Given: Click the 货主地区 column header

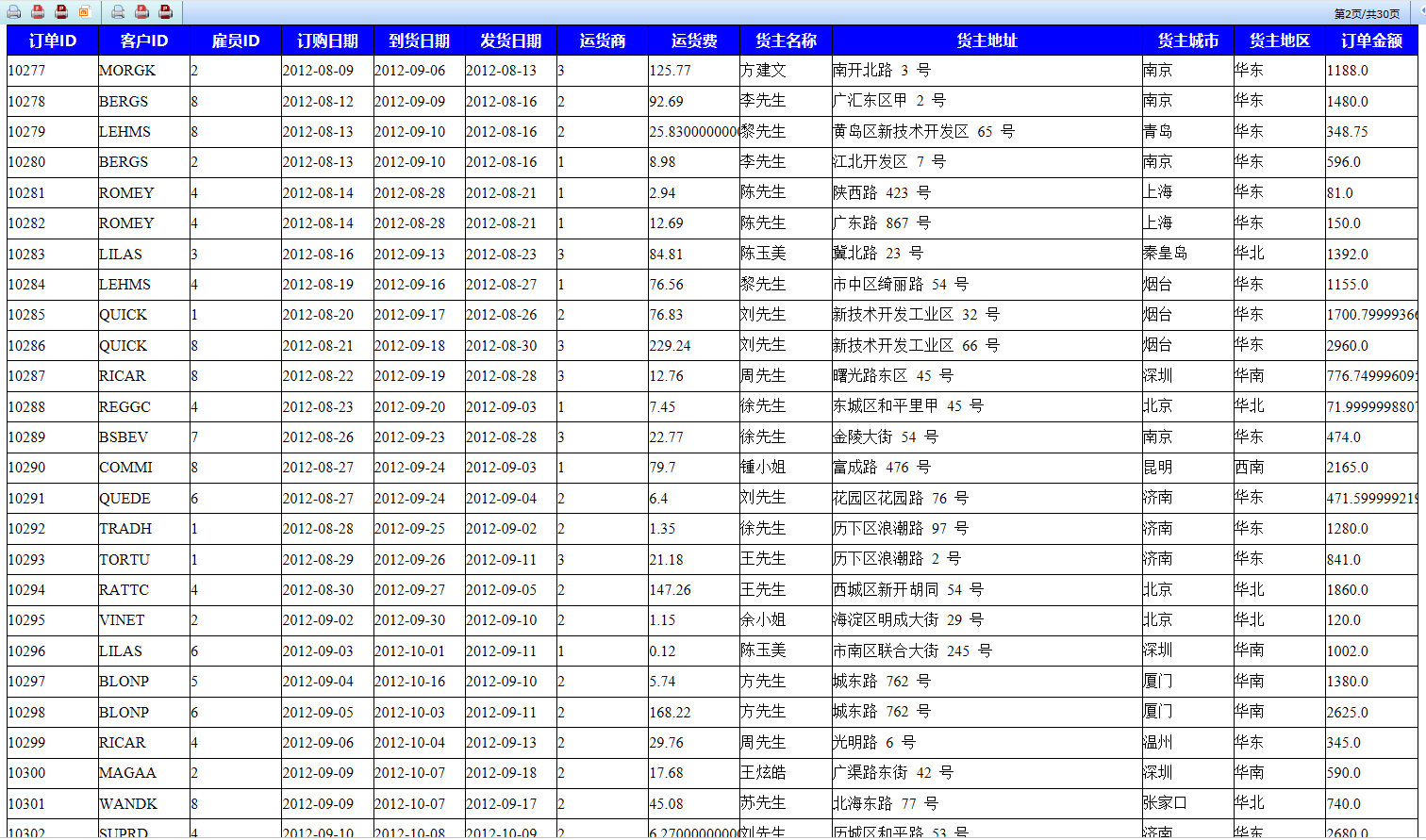Looking at the screenshot, I should tap(1280, 41).
